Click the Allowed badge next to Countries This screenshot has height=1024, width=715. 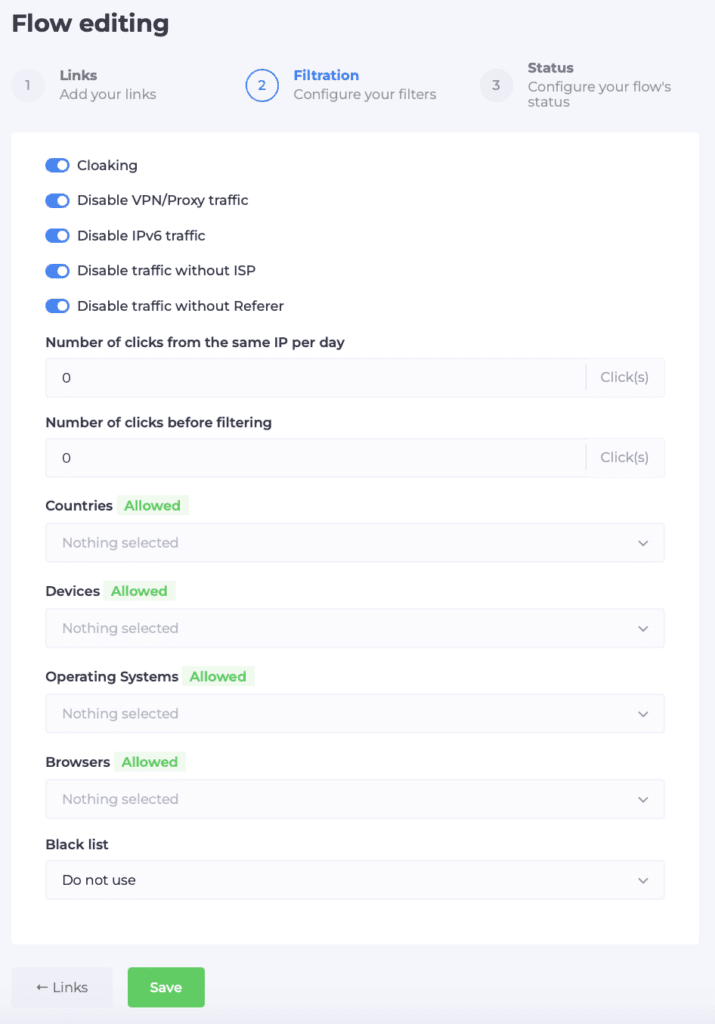click(152, 505)
